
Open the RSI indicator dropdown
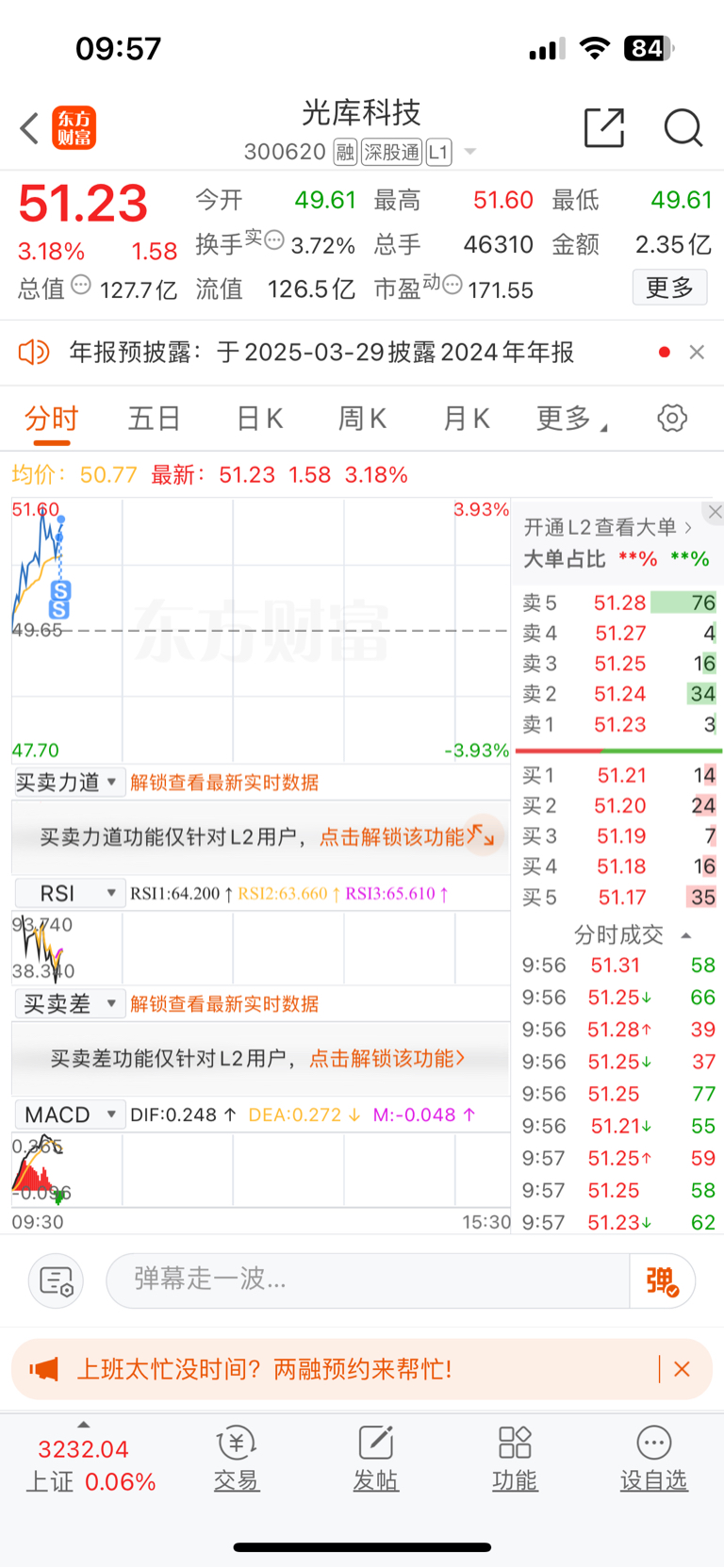[69, 893]
